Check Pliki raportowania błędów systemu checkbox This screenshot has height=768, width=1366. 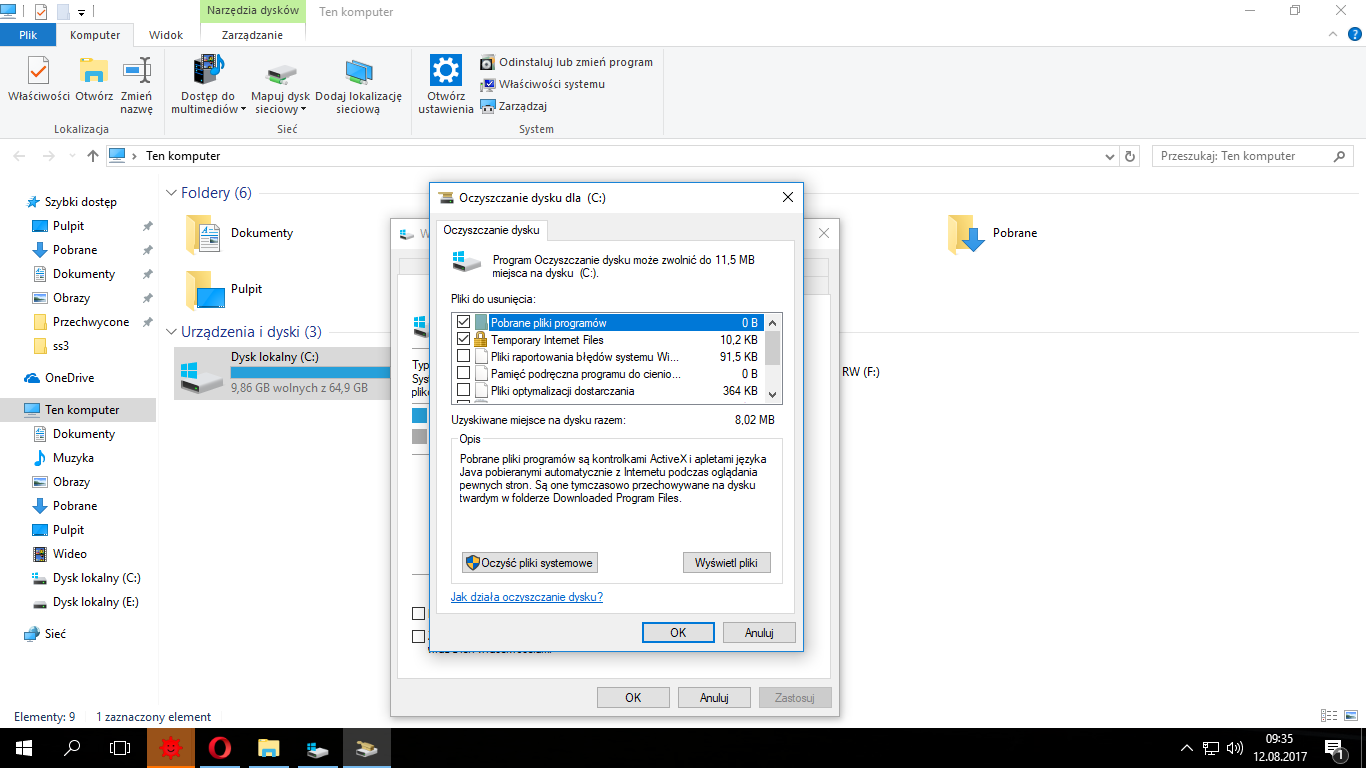coord(463,357)
